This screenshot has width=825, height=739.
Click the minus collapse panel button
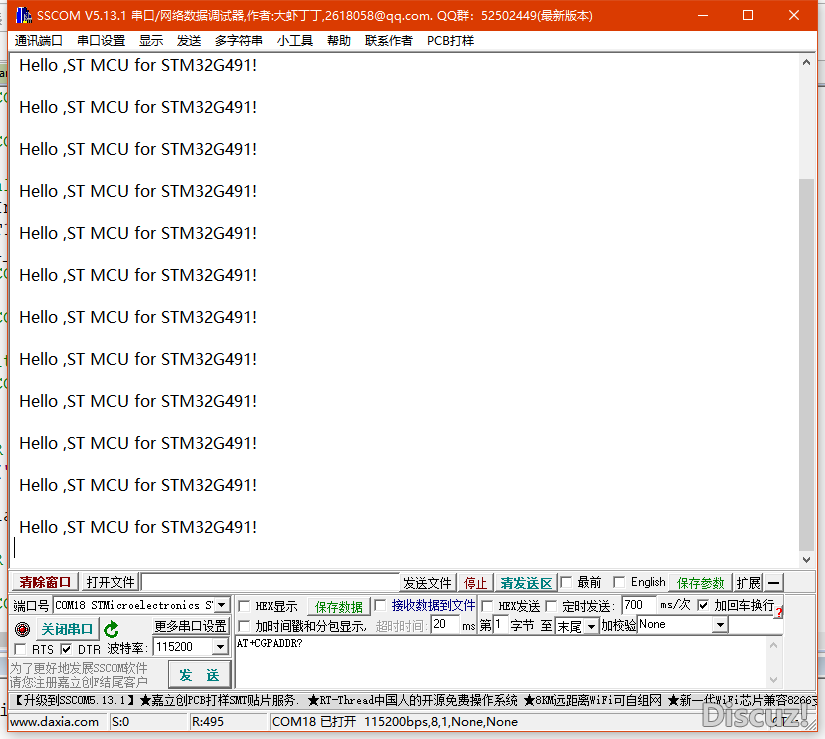(x=773, y=583)
